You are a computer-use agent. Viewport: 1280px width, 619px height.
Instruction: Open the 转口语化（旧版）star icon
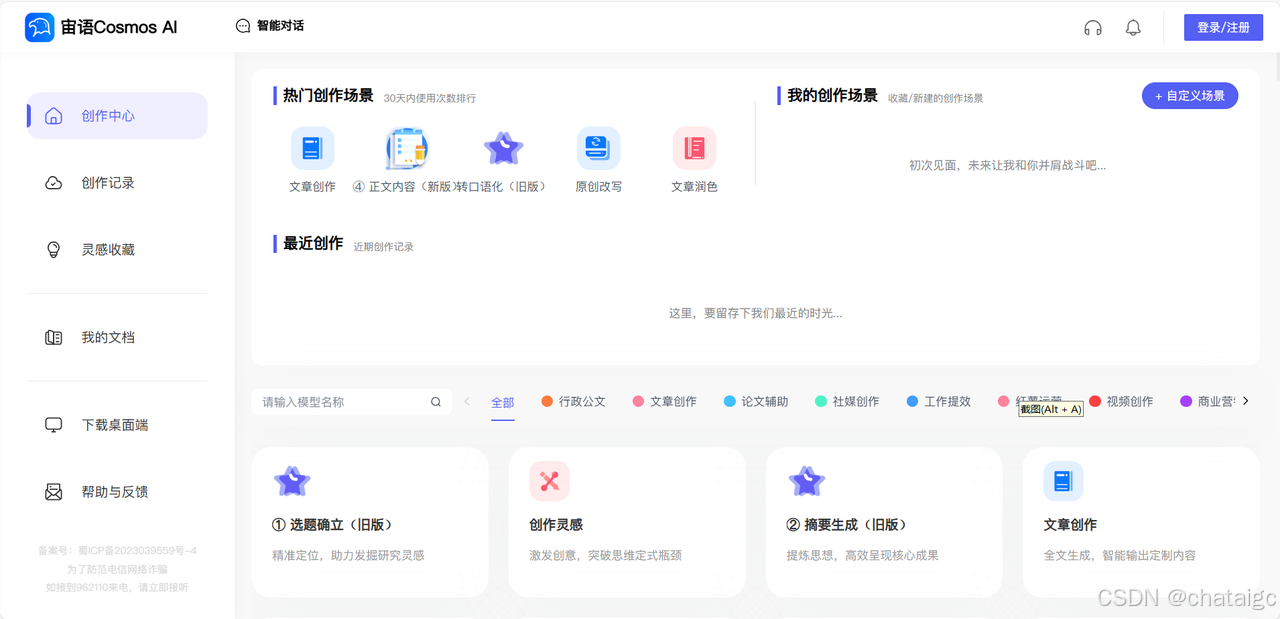[x=503, y=149]
